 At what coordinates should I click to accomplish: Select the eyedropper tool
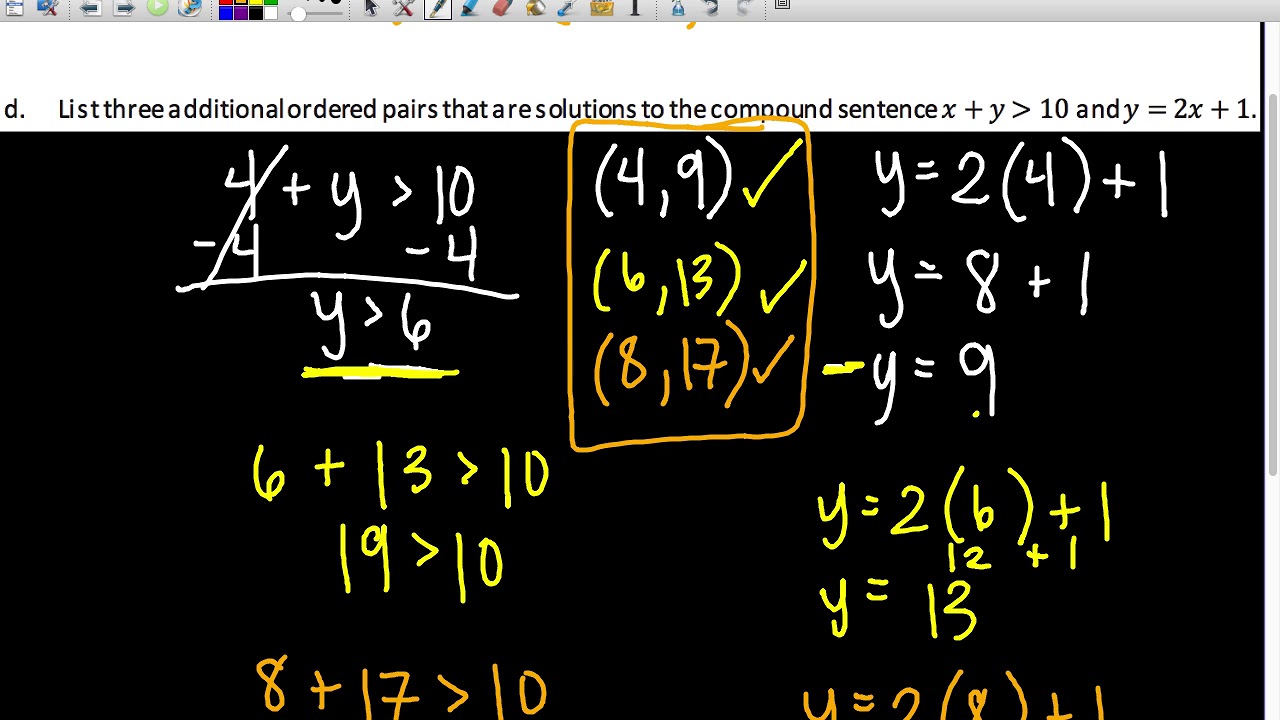click(x=567, y=8)
